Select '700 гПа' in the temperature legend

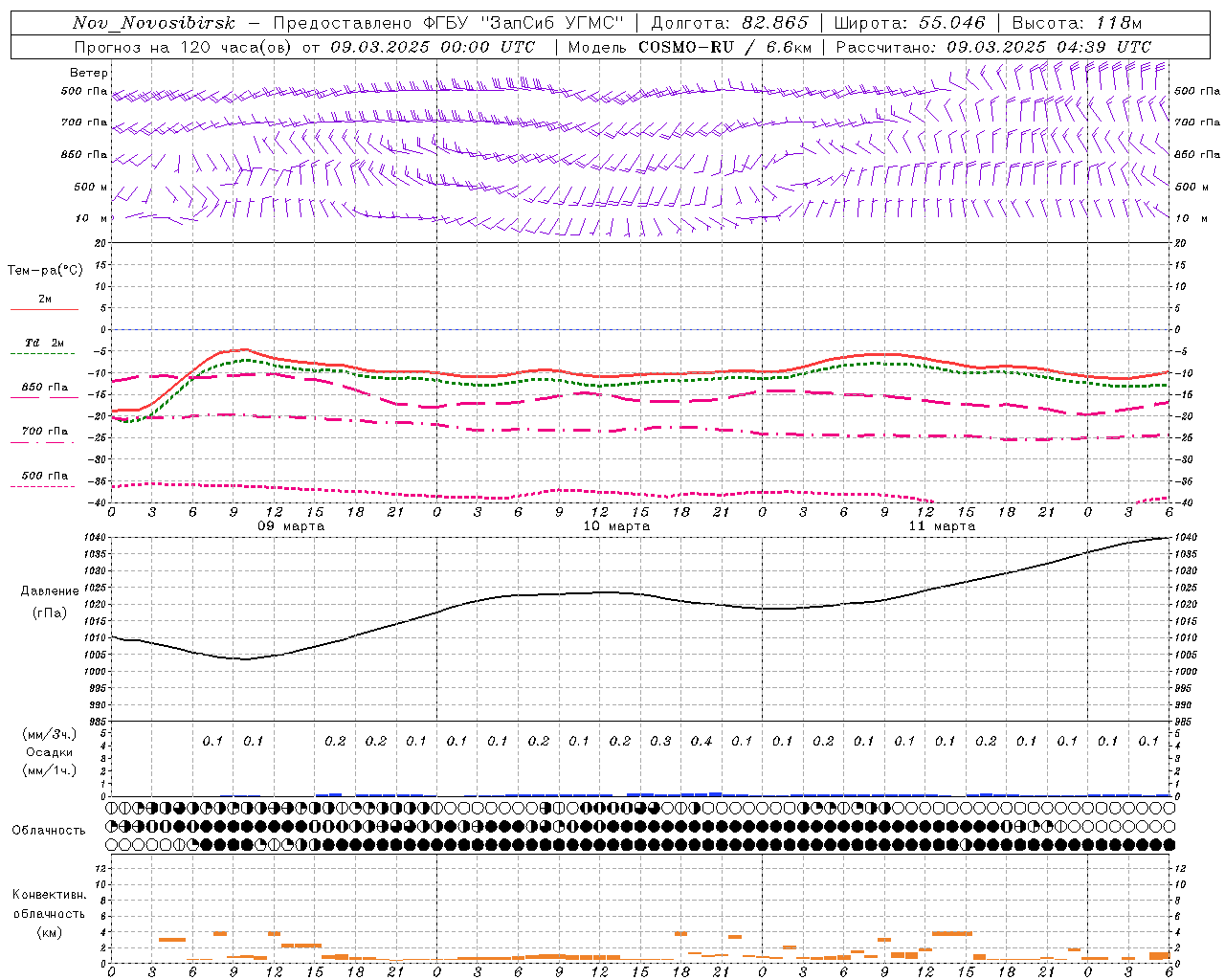(x=45, y=432)
